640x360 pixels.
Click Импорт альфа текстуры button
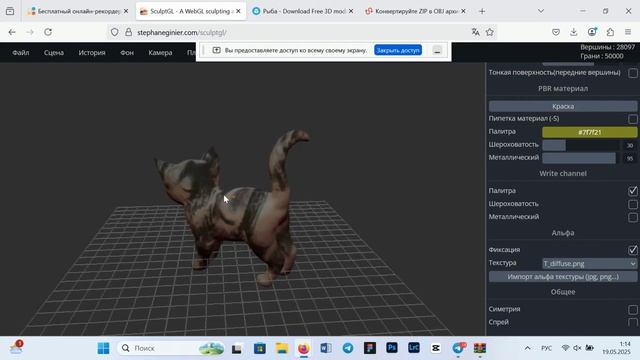pos(563,277)
